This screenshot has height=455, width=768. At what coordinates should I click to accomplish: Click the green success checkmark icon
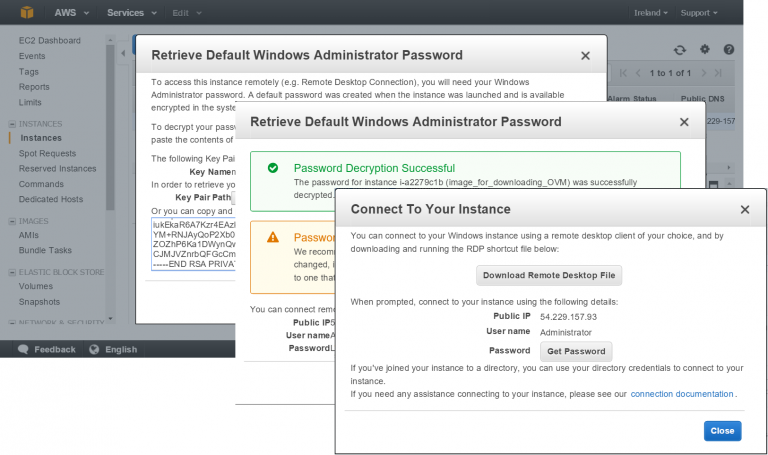pyautogui.click(x=273, y=168)
